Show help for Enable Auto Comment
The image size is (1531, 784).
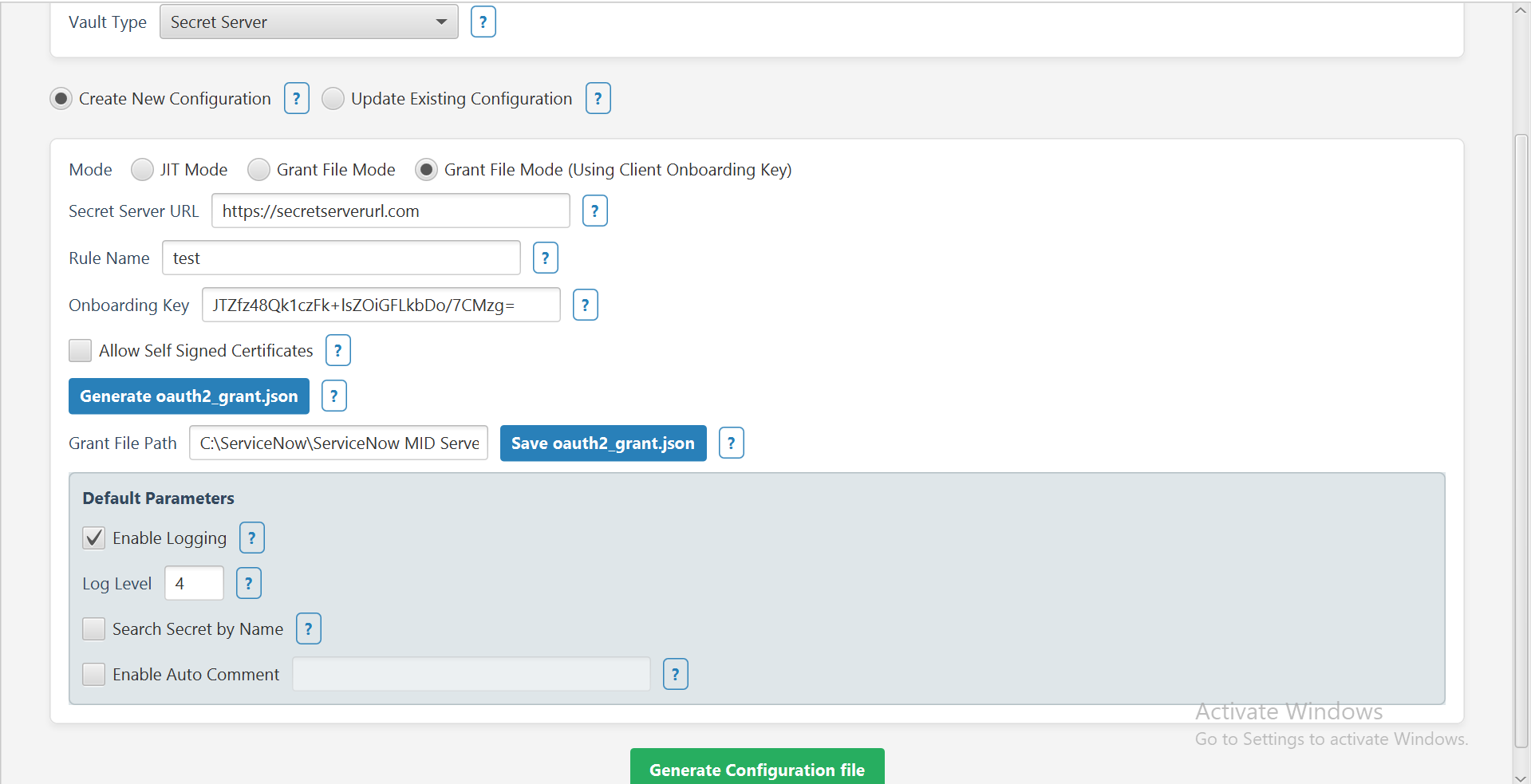click(x=675, y=675)
